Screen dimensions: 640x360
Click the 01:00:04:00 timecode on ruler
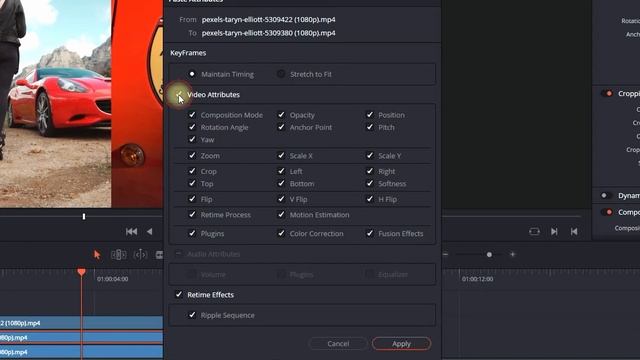(112, 279)
